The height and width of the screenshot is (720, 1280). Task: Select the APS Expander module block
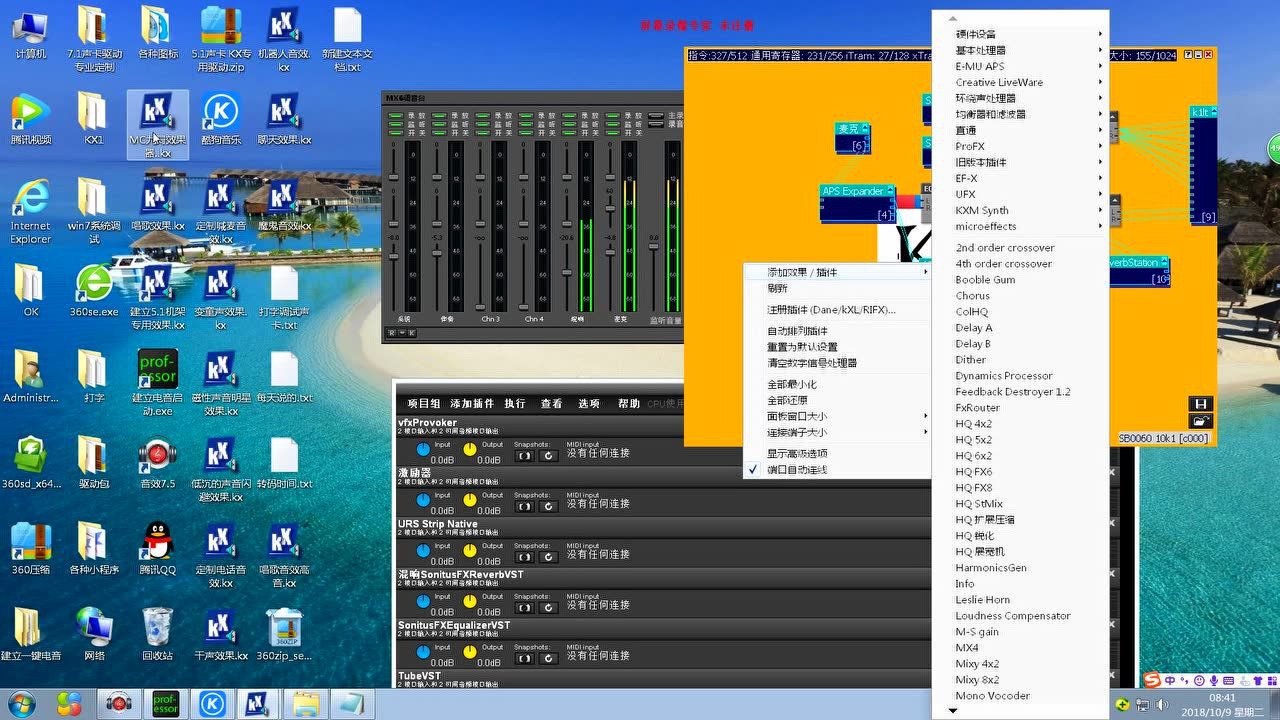(857, 203)
